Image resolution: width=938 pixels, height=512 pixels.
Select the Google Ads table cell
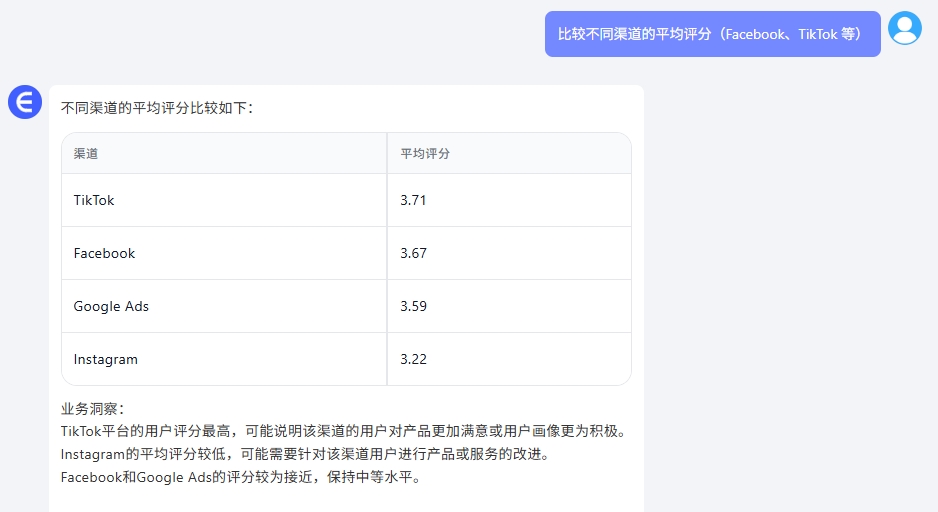pyautogui.click(x=224, y=306)
